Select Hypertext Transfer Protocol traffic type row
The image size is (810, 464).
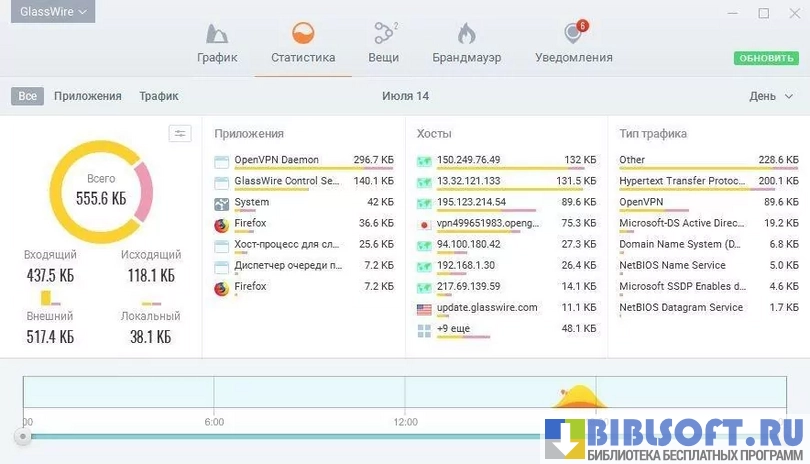tap(682, 181)
